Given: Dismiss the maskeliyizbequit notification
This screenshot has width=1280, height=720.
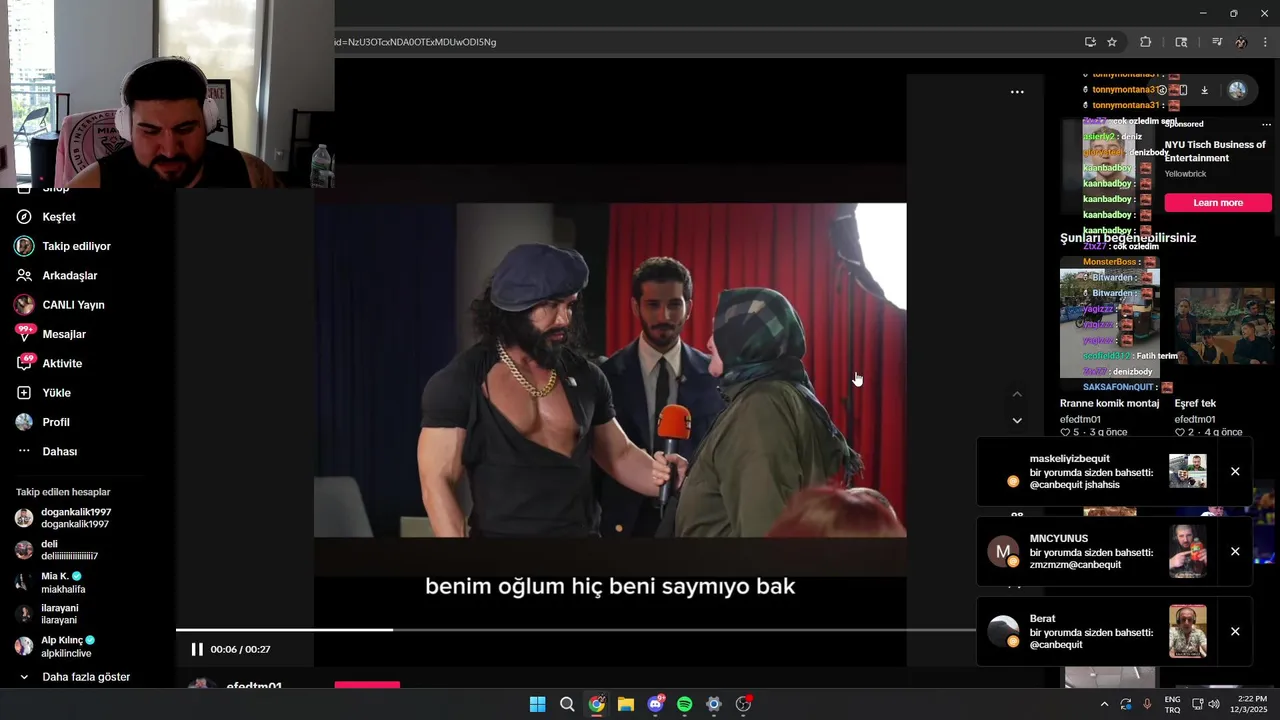Looking at the screenshot, I should [1235, 471].
